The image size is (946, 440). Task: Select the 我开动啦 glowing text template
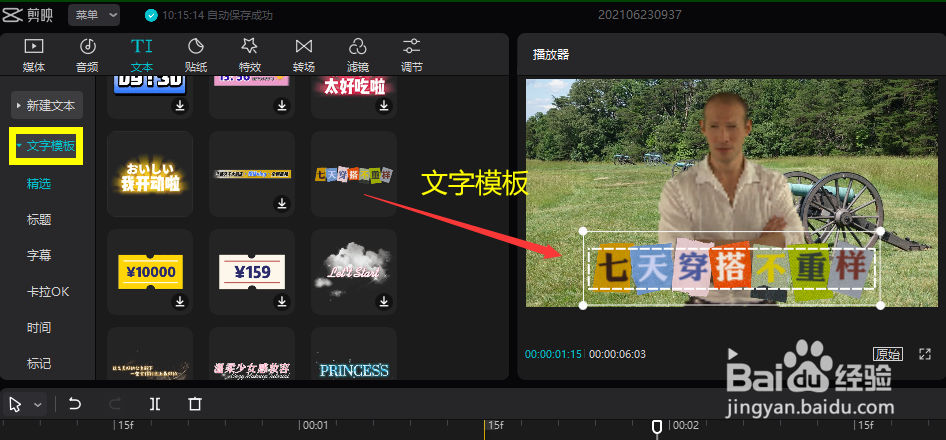tap(150, 174)
